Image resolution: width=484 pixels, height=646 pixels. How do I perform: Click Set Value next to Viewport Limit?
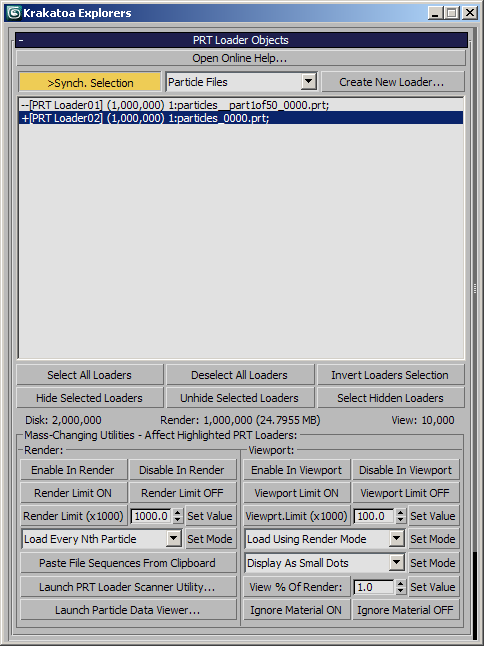[433, 516]
